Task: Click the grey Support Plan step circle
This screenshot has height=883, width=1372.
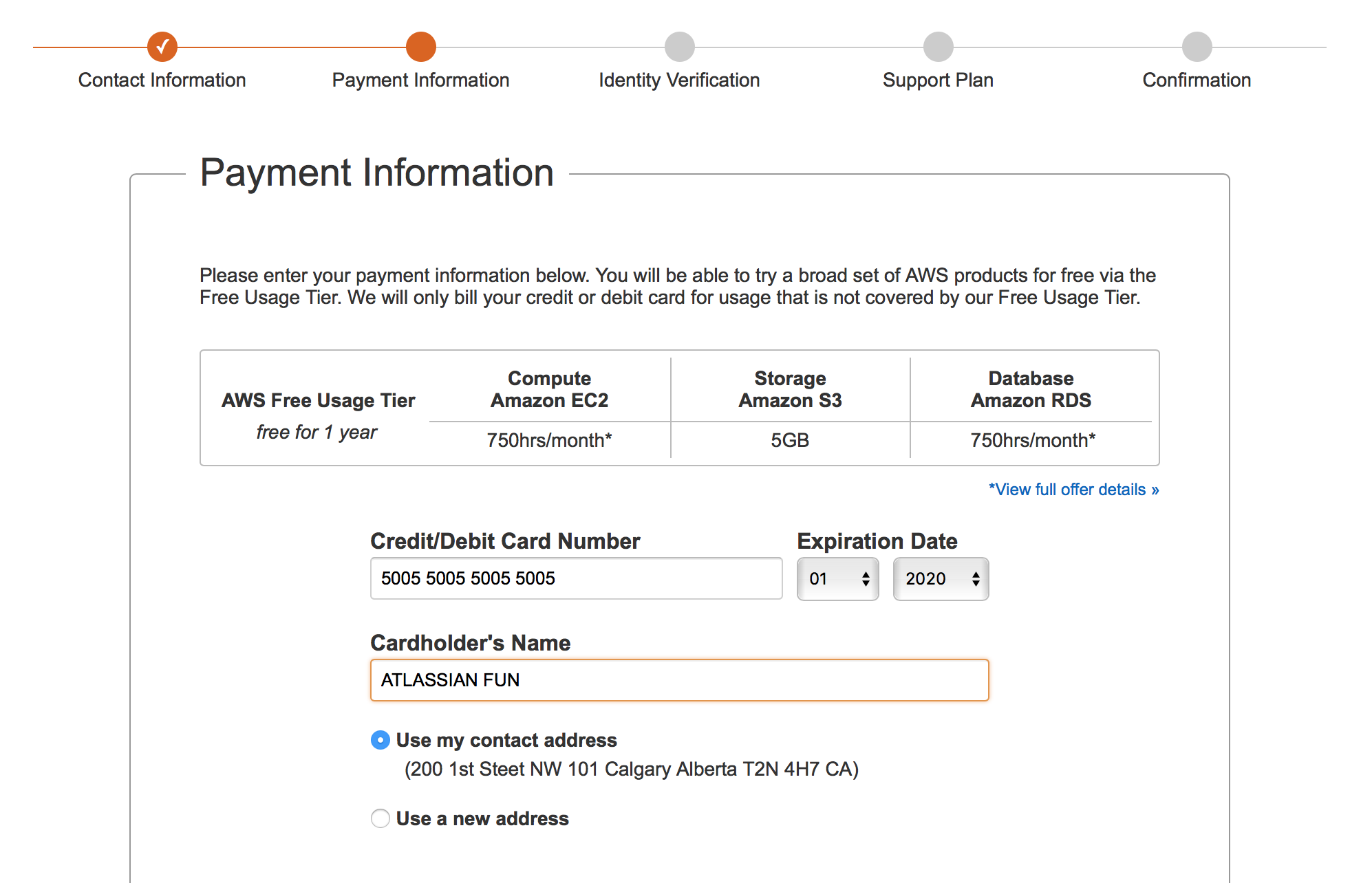Action: (x=939, y=47)
